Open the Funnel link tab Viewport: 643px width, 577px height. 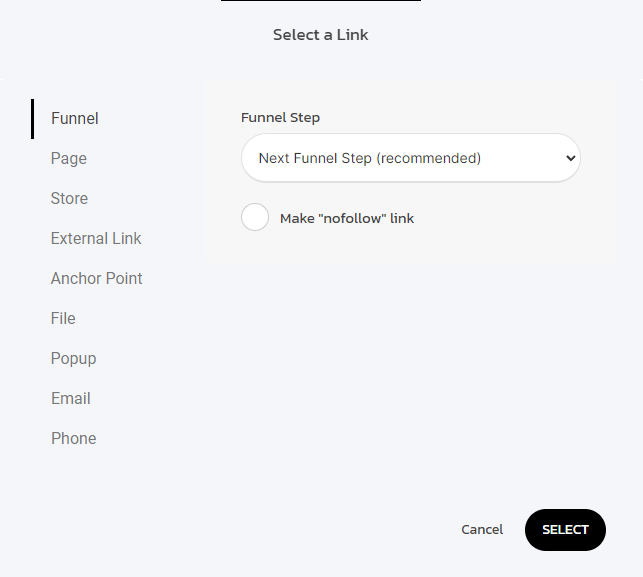coord(75,118)
